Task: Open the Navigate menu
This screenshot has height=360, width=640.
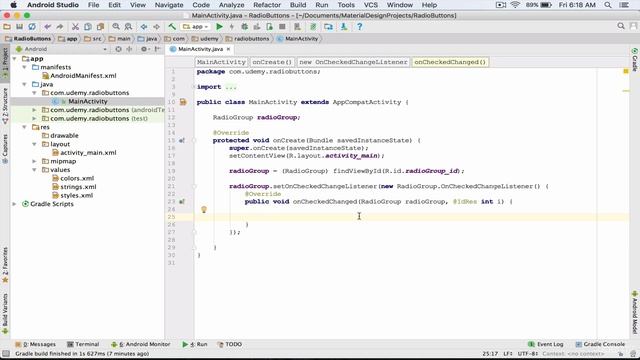Action: [x=169, y=5]
